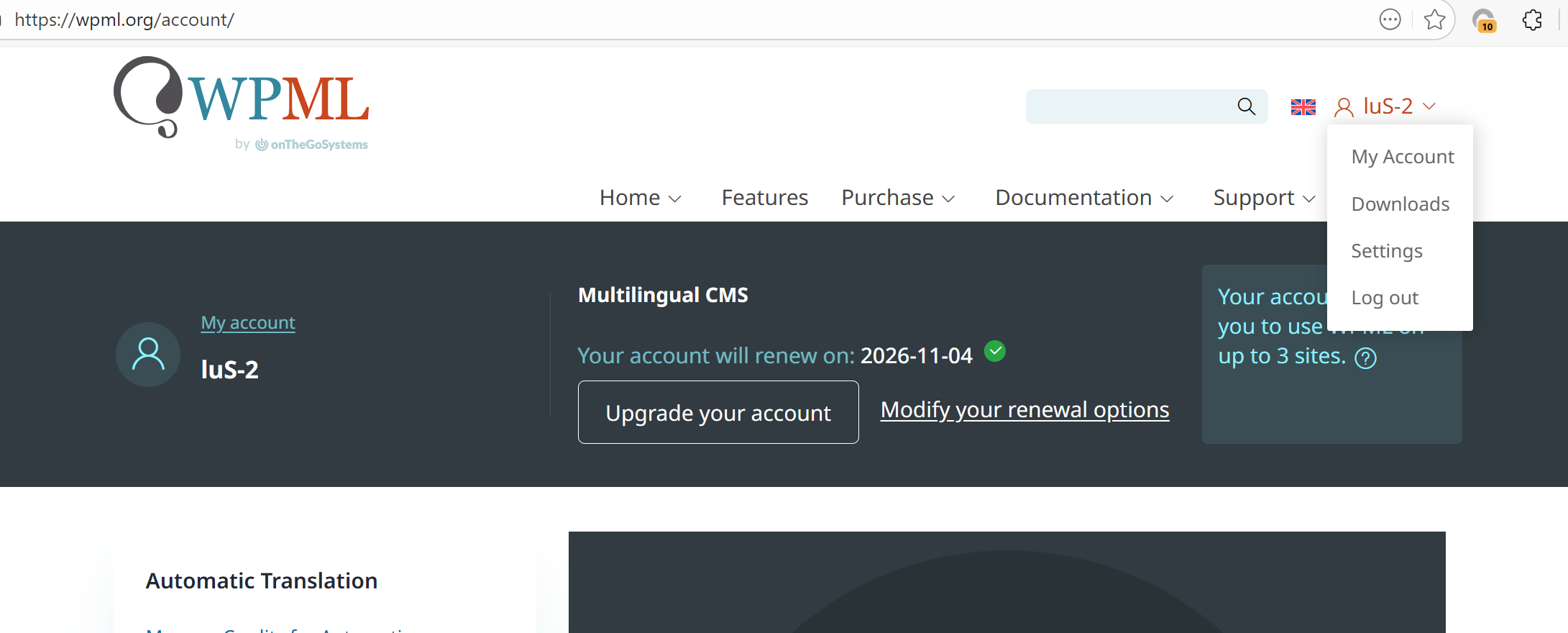Click the UK flag language icon
1568x633 pixels.
coord(1303,107)
